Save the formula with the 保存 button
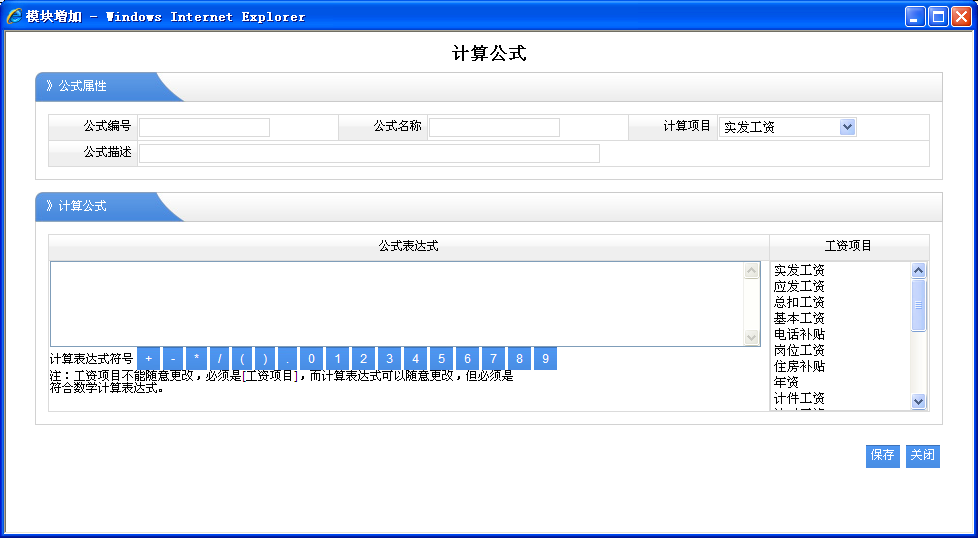The height and width of the screenshot is (538, 978). click(x=882, y=455)
